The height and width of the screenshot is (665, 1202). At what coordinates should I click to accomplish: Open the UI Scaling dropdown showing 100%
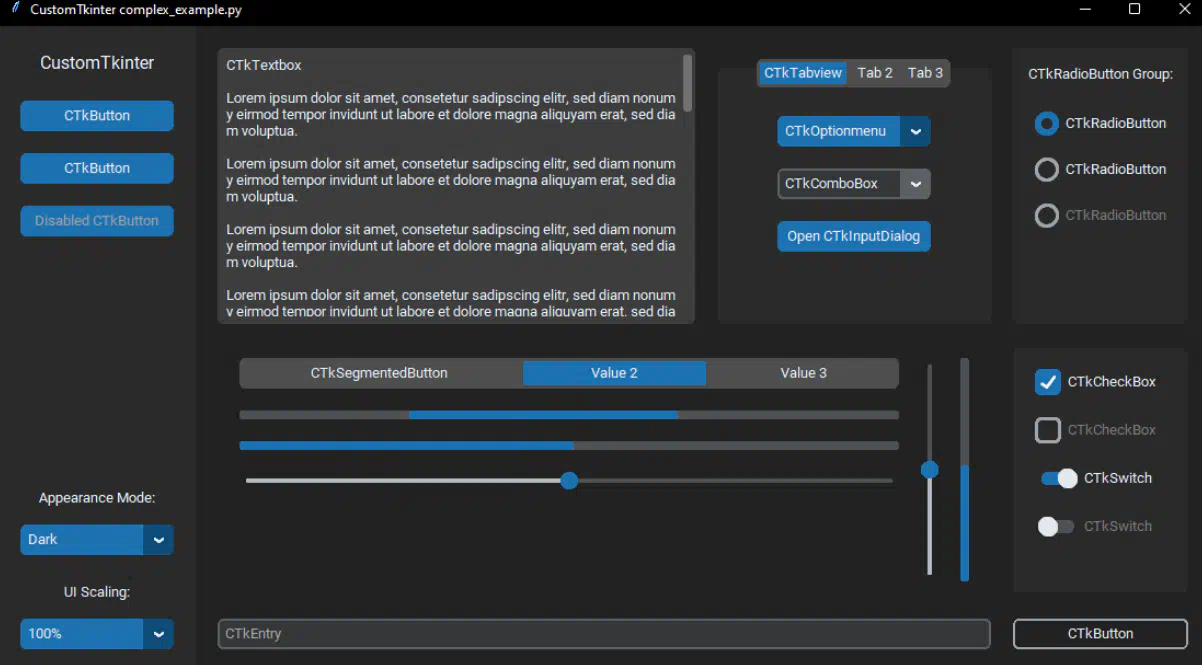97,634
